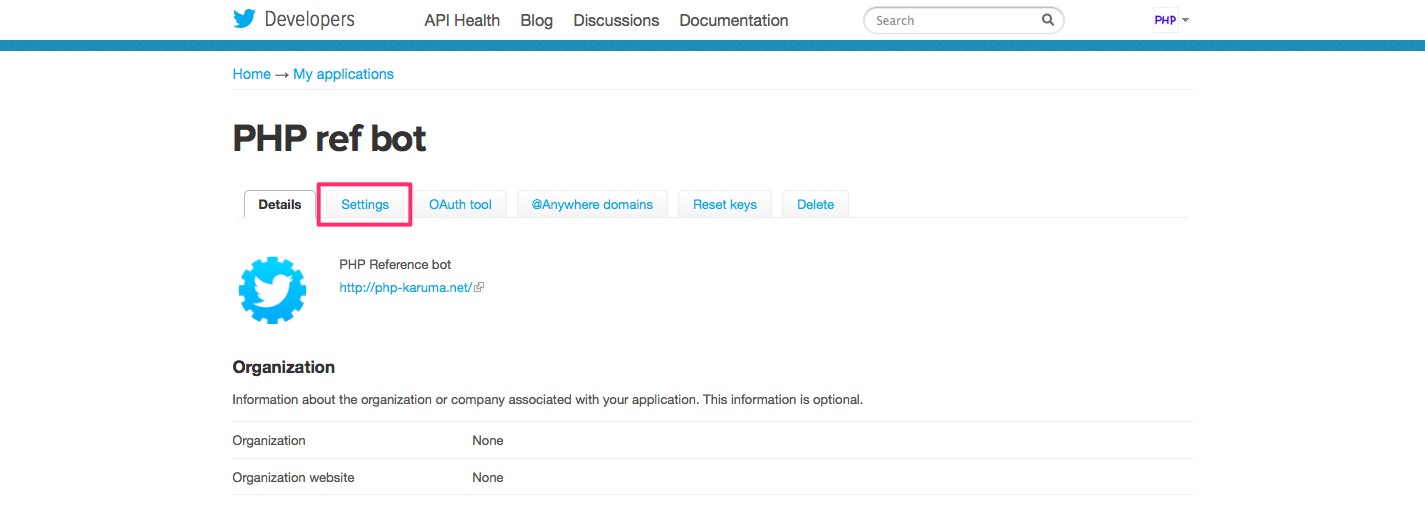Viewport: 1425px width, 520px height.
Task: Follow the Home breadcrumb link
Action: tap(252, 74)
